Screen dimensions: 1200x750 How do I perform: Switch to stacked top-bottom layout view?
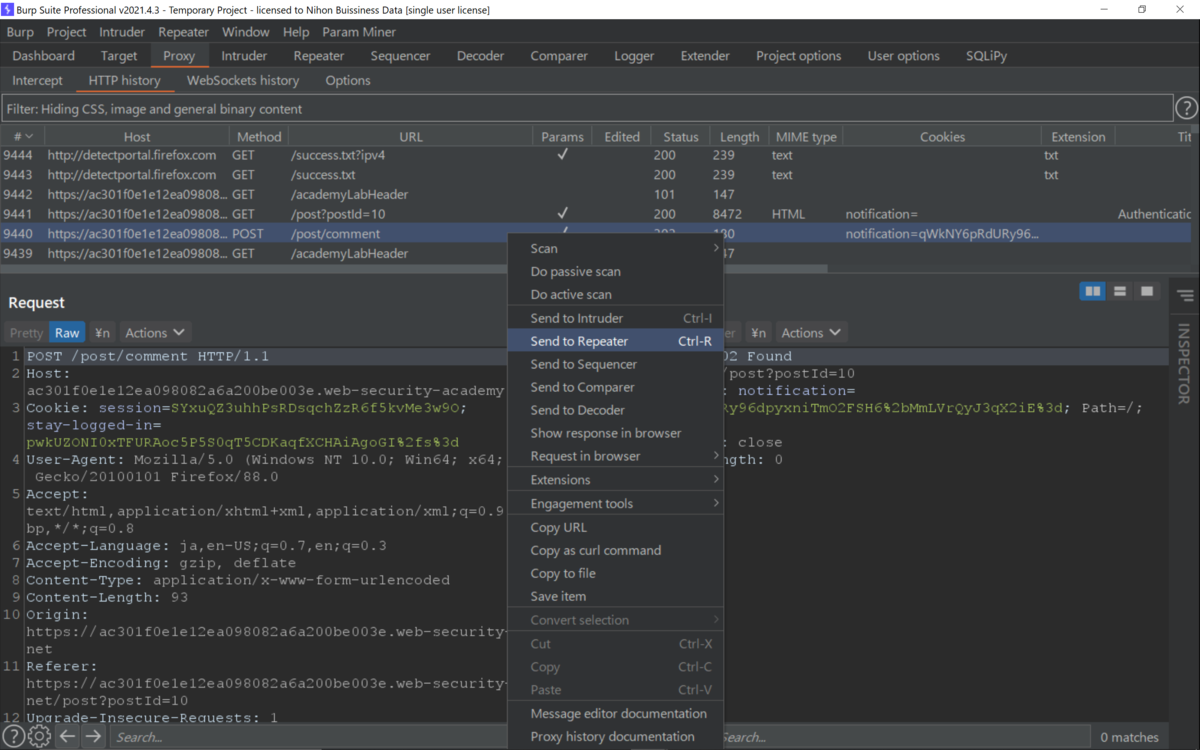coord(1120,291)
